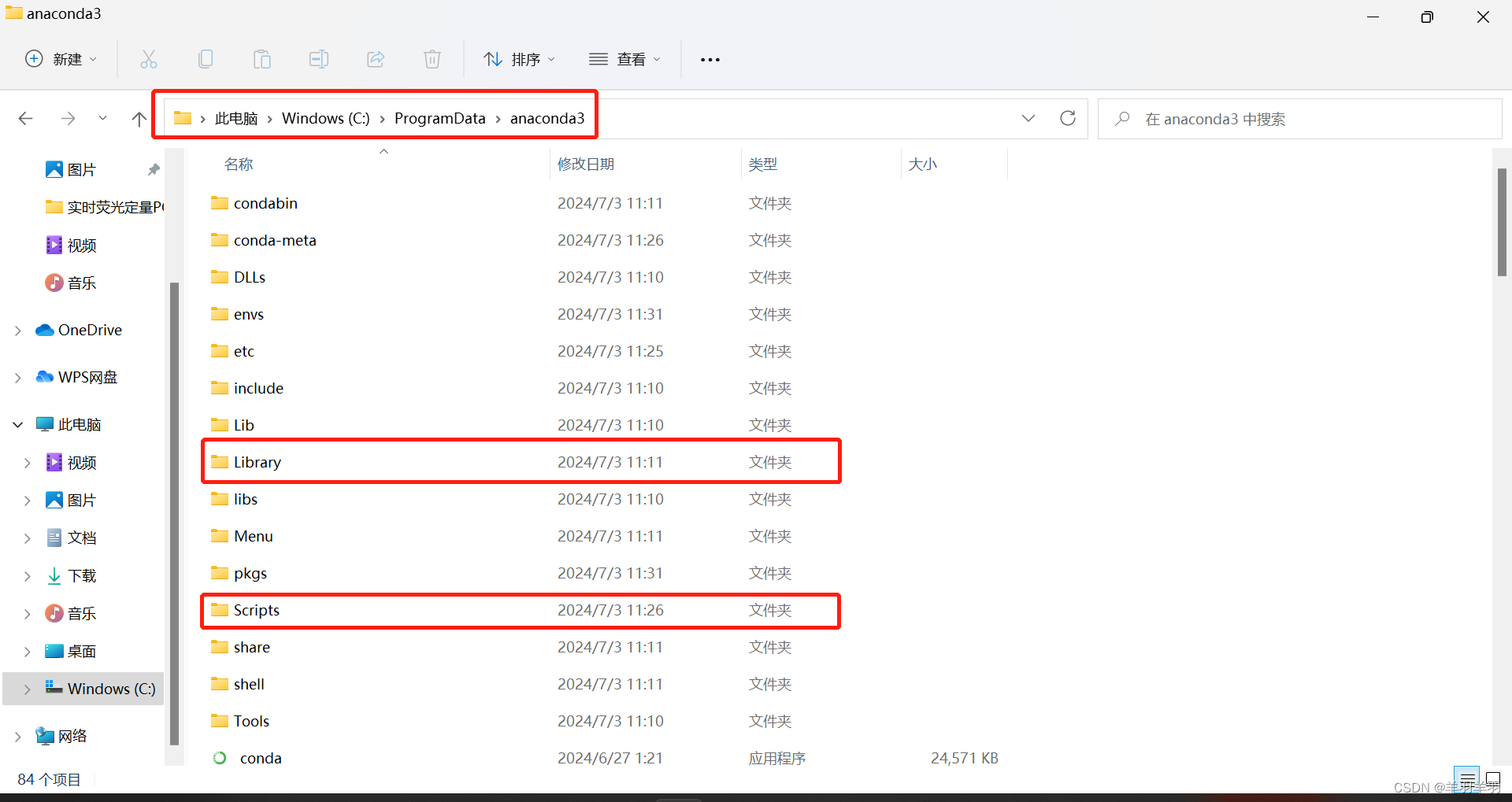Select WPS网盘 in the navigation pane
The image size is (1512, 802).
pyautogui.click(x=87, y=377)
